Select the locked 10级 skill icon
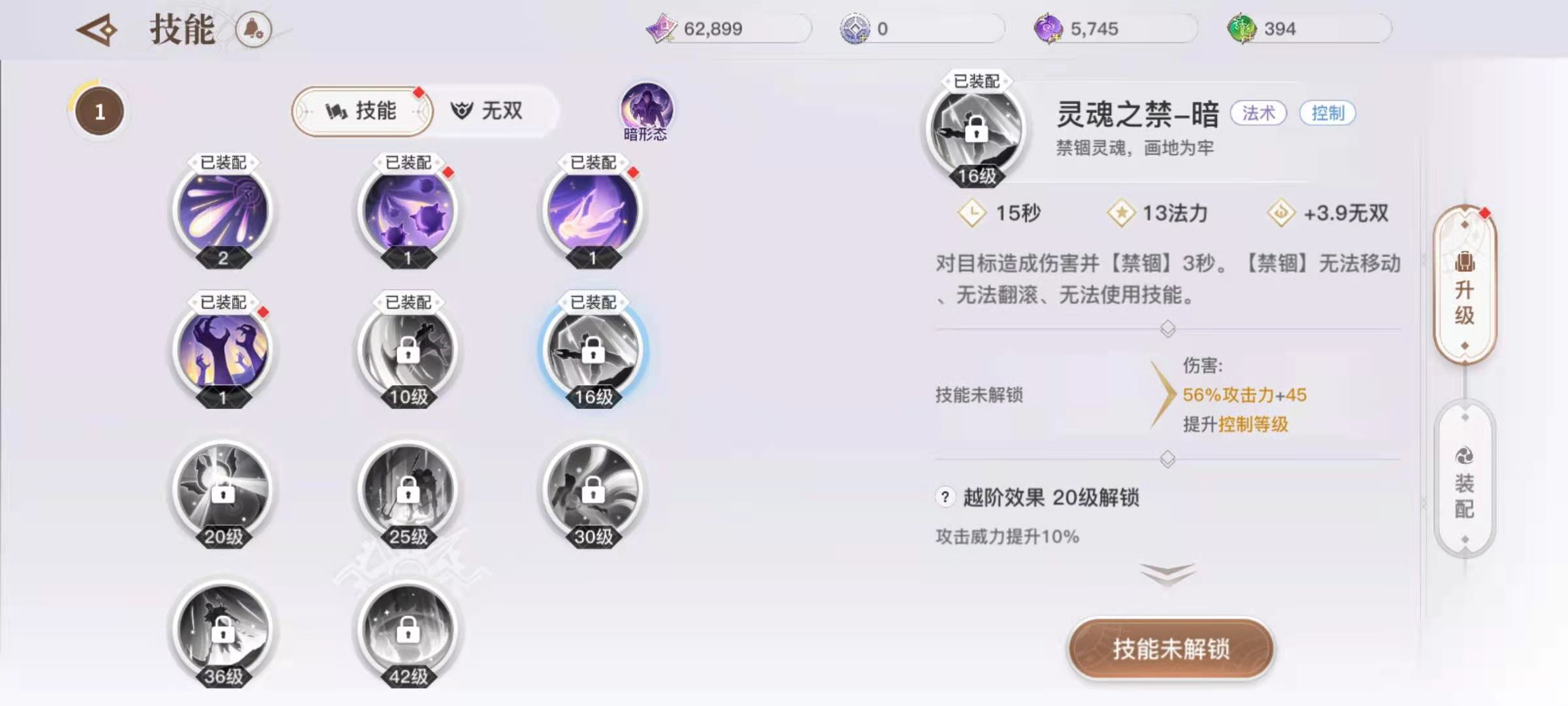 (x=408, y=353)
